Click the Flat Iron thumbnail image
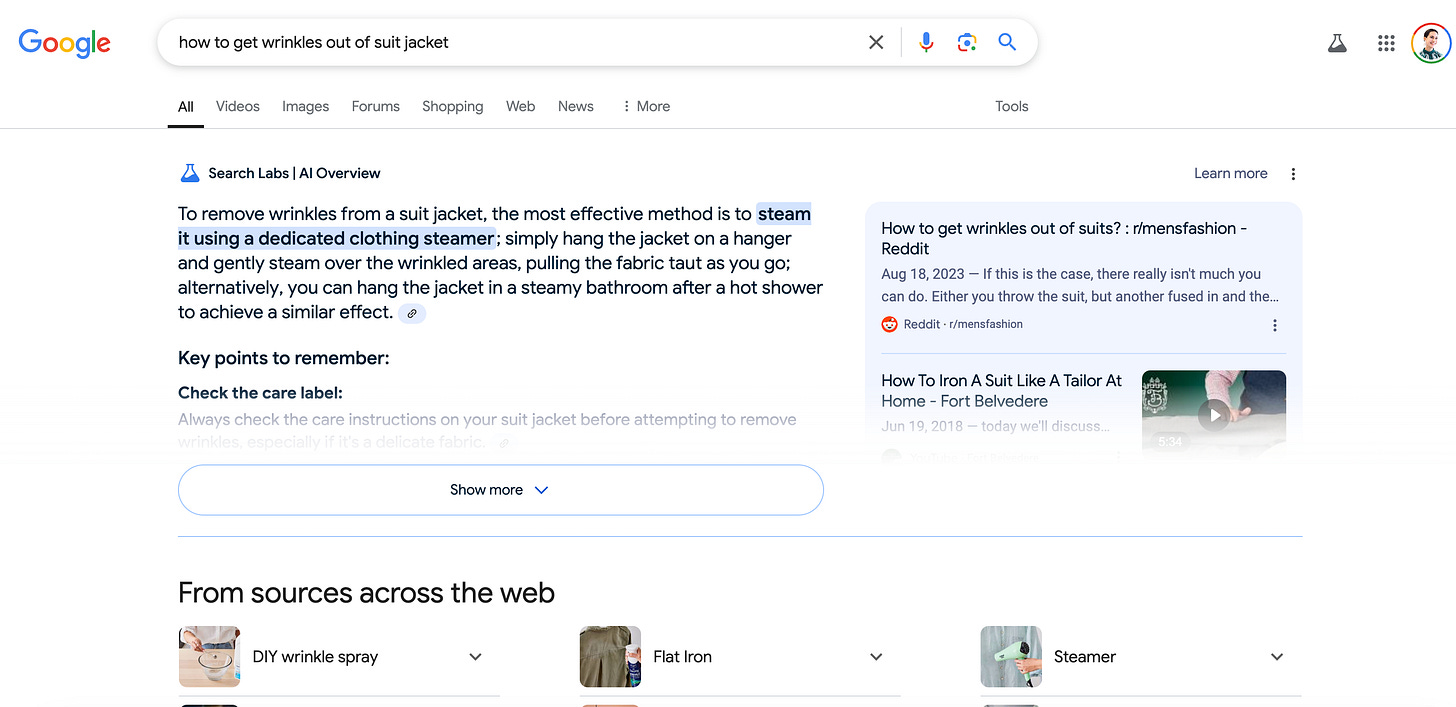Screen dimensions: 1456x707 click(611, 657)
